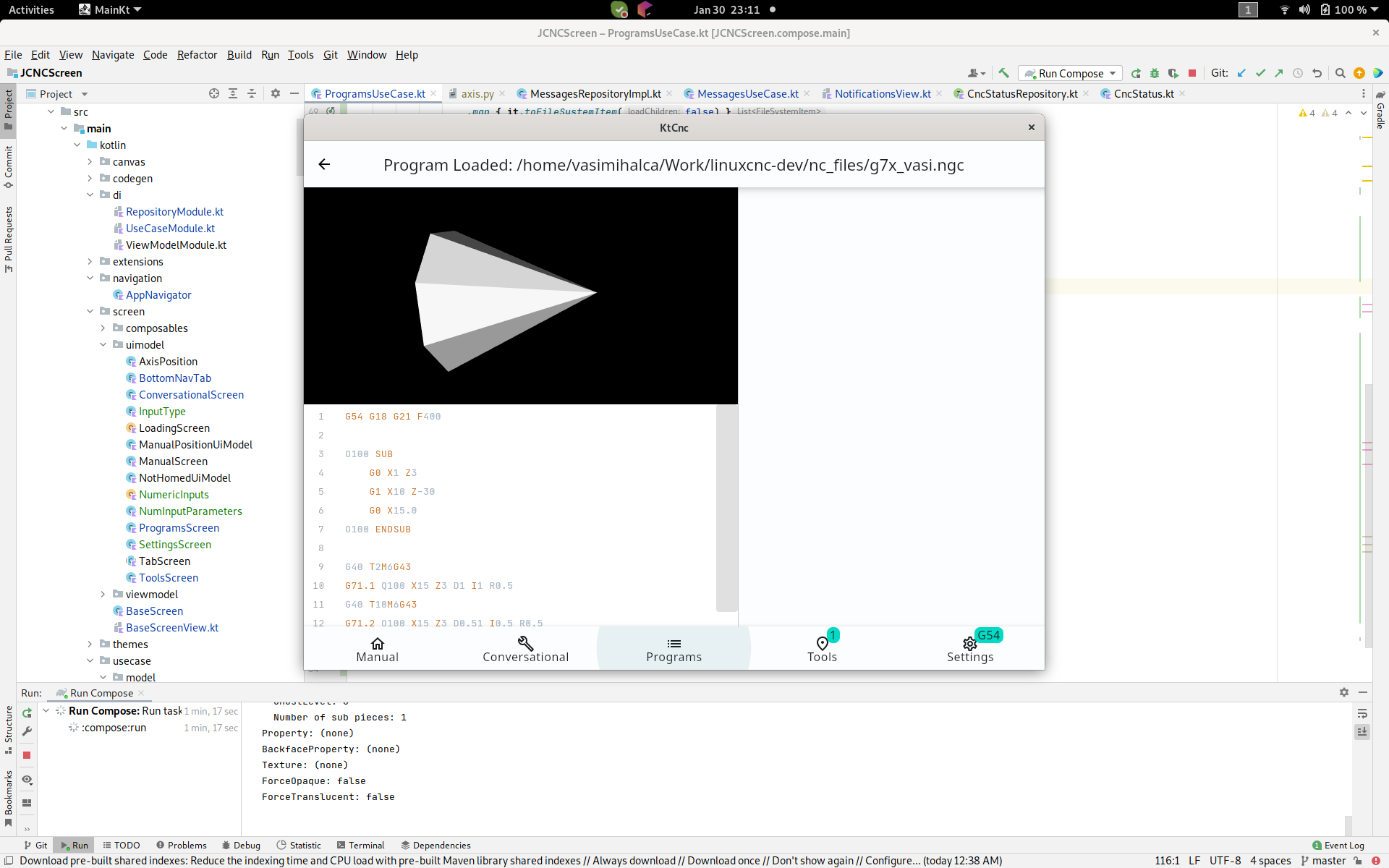The height and width of the screenshot is (868, 1389).
Task: Stop the running process in main toolbar
Action: pyautogui.click(x=1192, y=73)
